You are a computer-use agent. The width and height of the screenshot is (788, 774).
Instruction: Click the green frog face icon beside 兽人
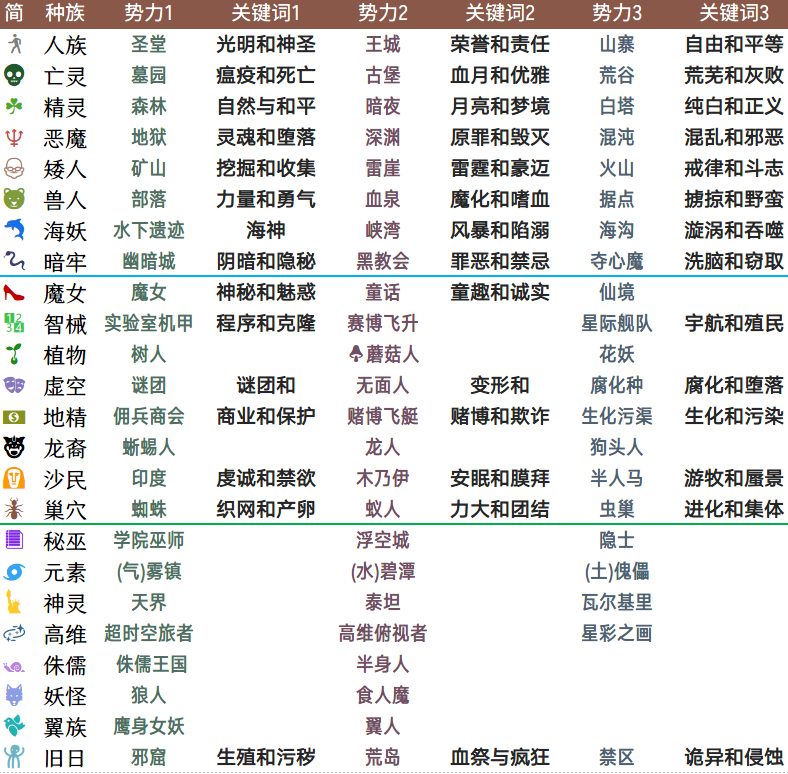point(14,199)
